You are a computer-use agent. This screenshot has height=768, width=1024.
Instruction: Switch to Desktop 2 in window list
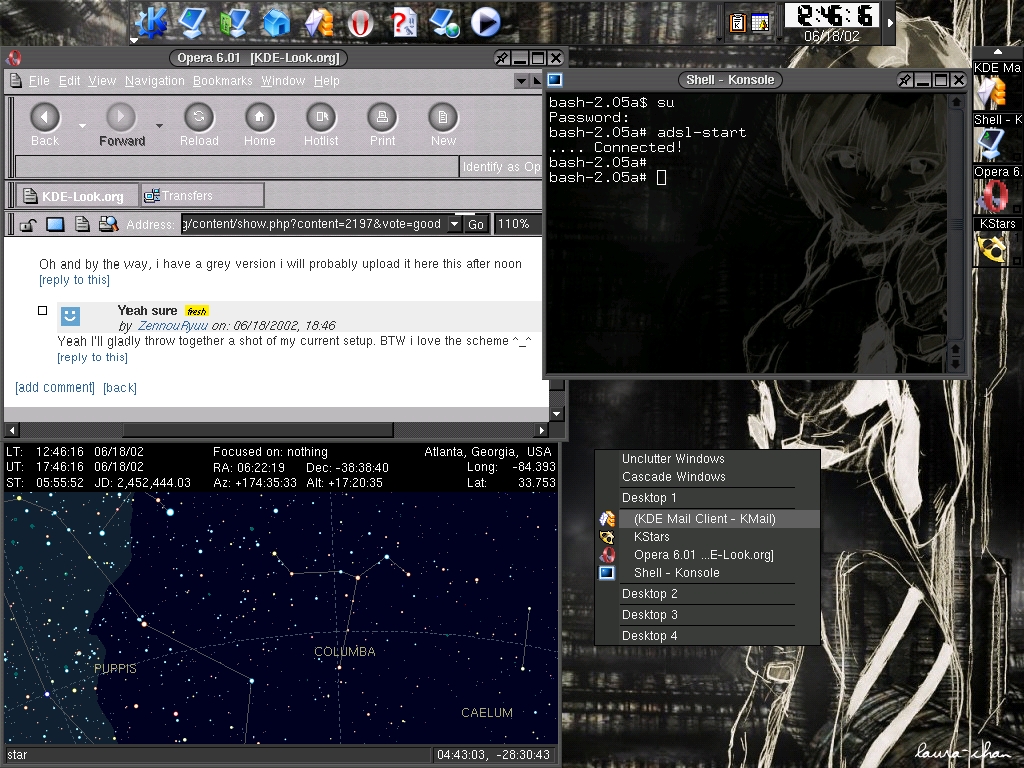(x=708, y=594)
